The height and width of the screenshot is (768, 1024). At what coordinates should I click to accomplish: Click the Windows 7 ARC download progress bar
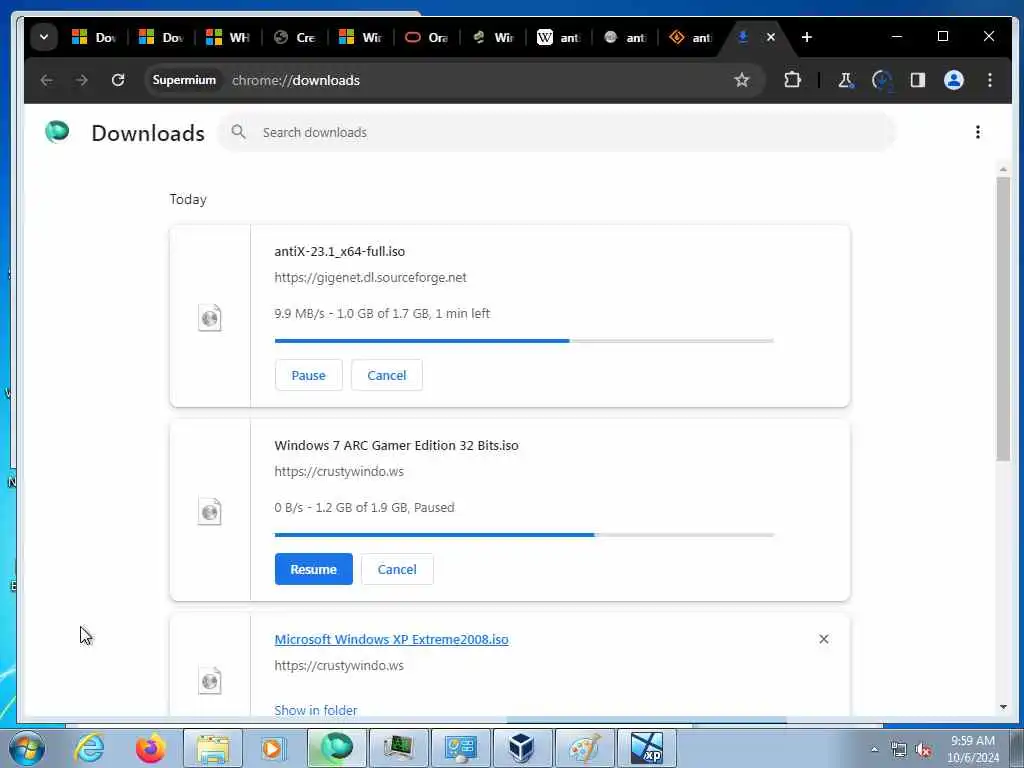[x=524, y=535]
